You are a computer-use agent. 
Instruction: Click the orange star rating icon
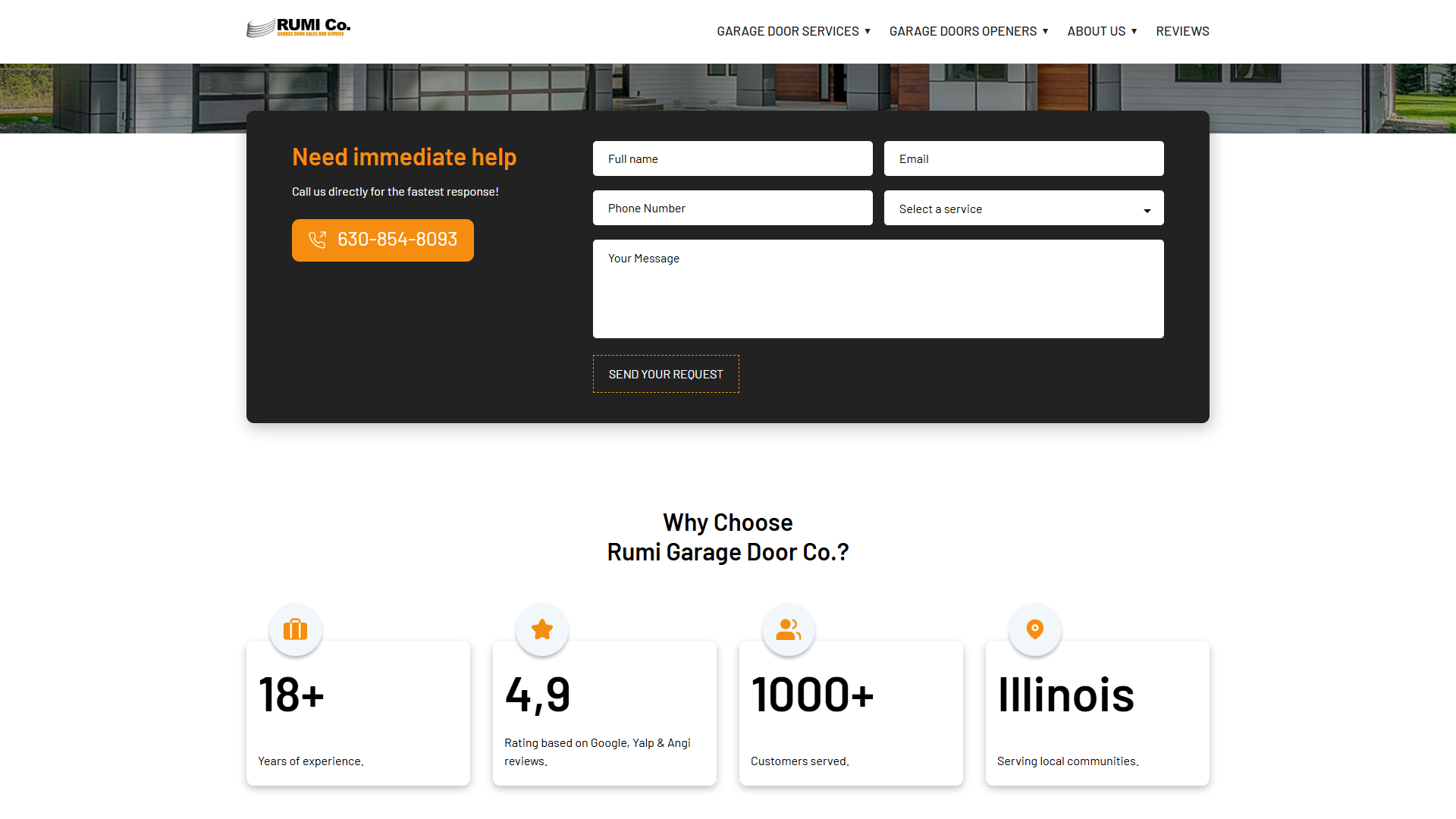pos(541,629)
